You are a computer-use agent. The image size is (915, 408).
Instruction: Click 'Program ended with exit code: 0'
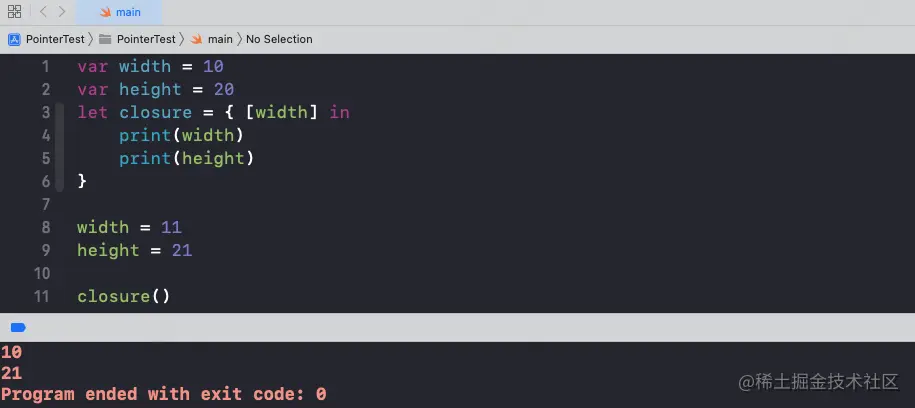pos(163,394)
